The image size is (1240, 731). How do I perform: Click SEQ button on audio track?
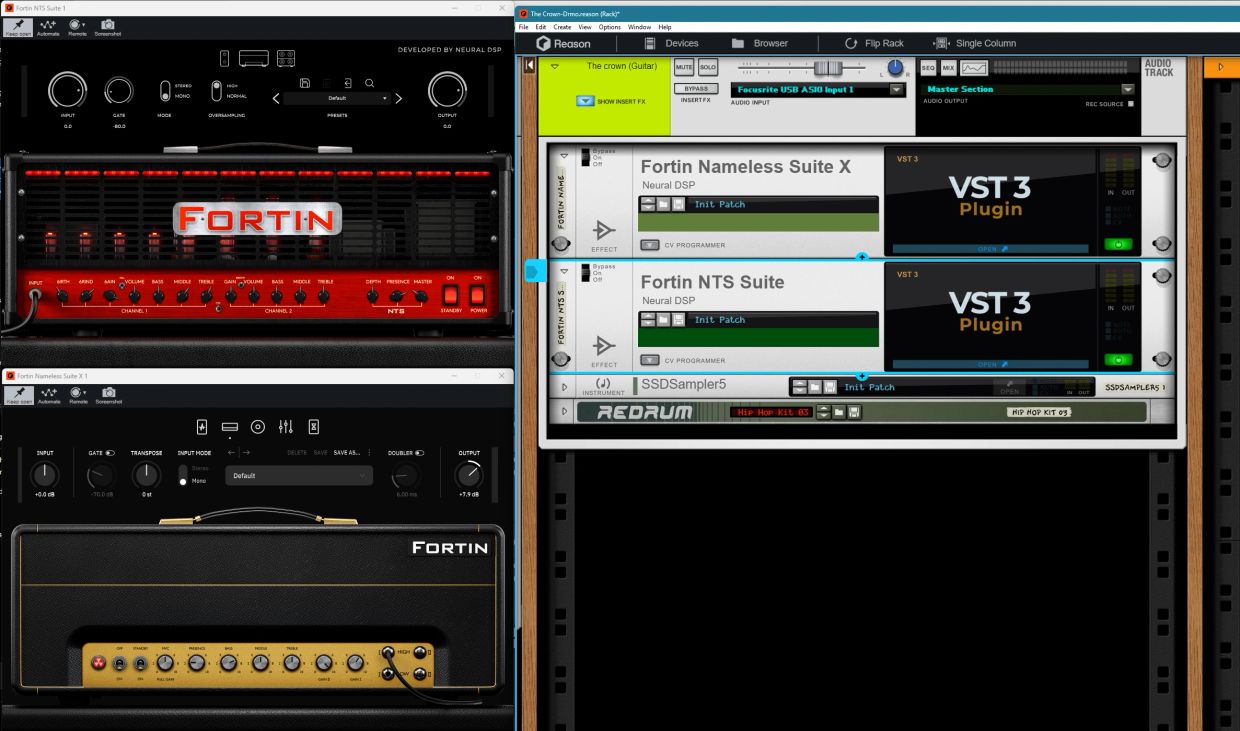click(x=928, y=68)
